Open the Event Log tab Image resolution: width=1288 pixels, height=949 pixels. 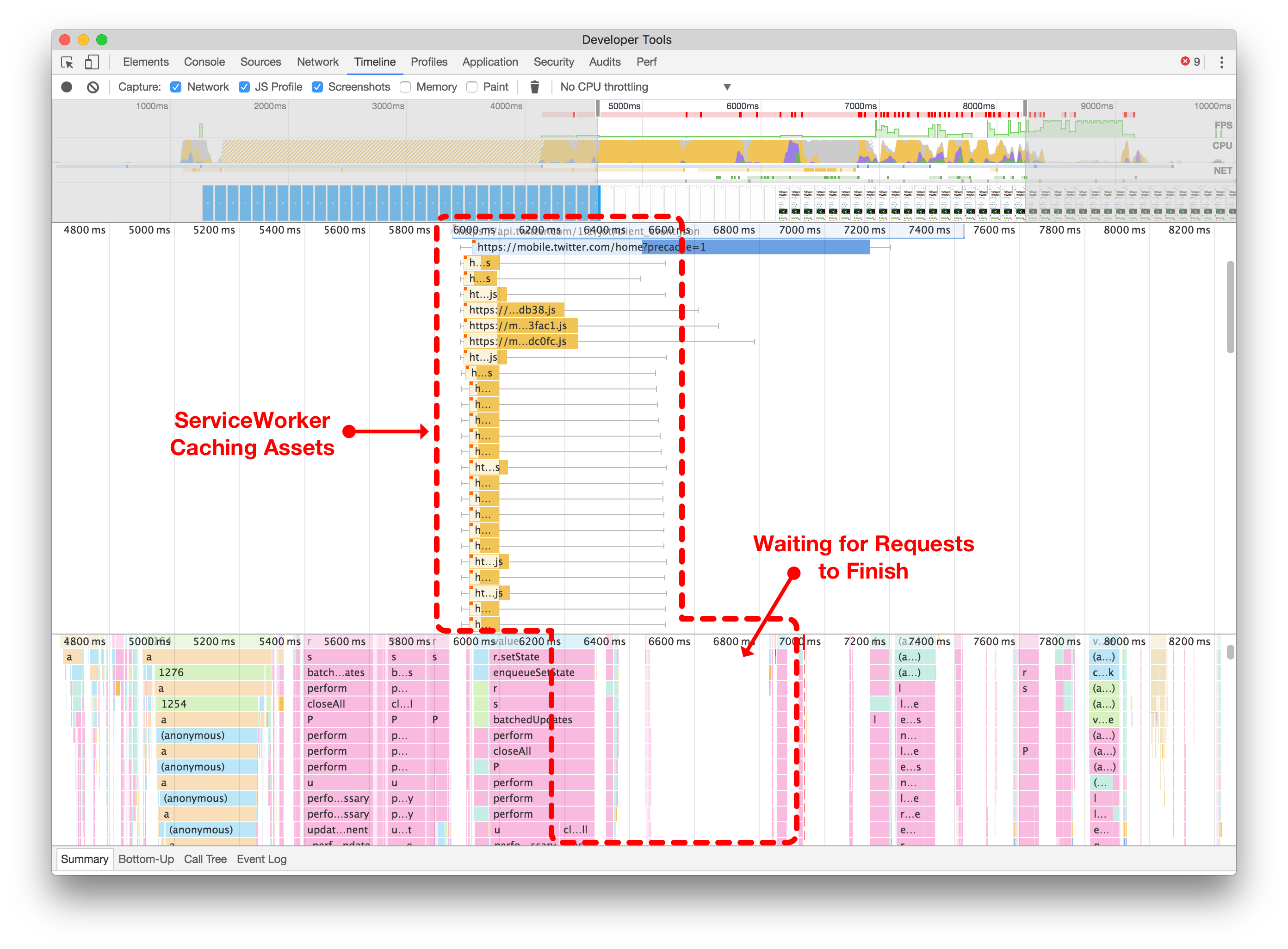pos(261,859)
